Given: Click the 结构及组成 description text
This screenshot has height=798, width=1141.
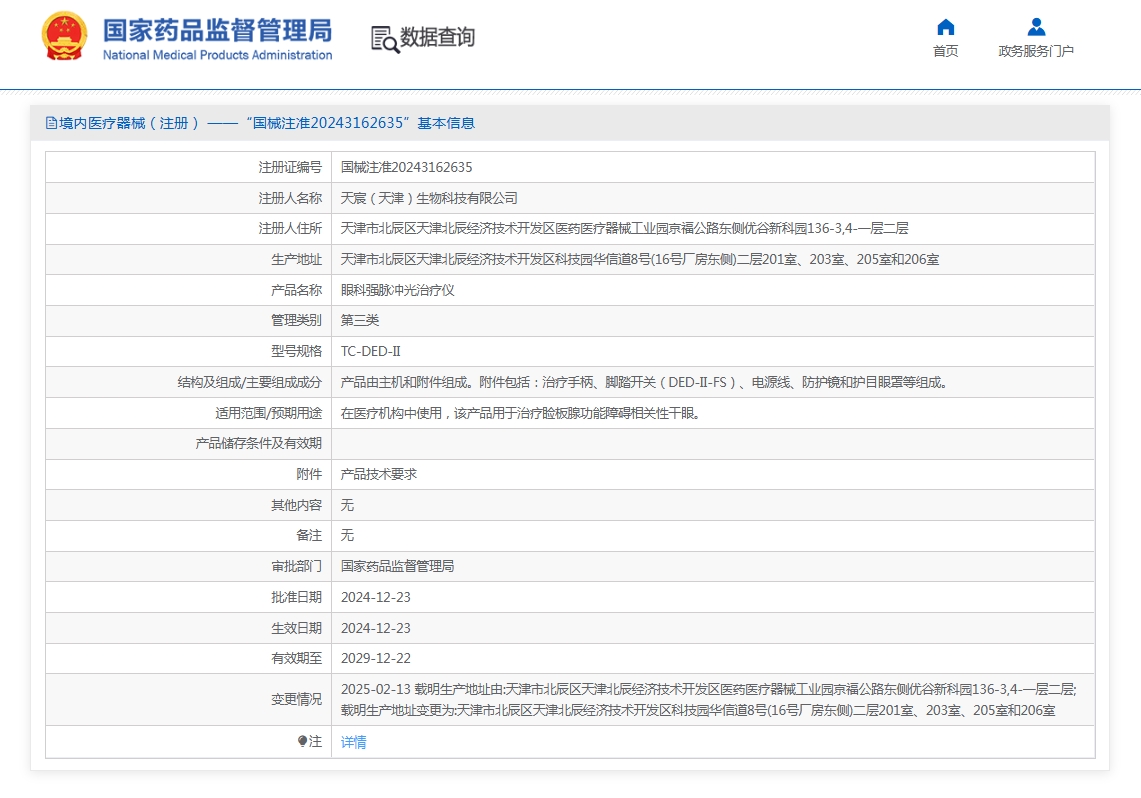Looking at the screenshot, I should [x=644, y=383].
